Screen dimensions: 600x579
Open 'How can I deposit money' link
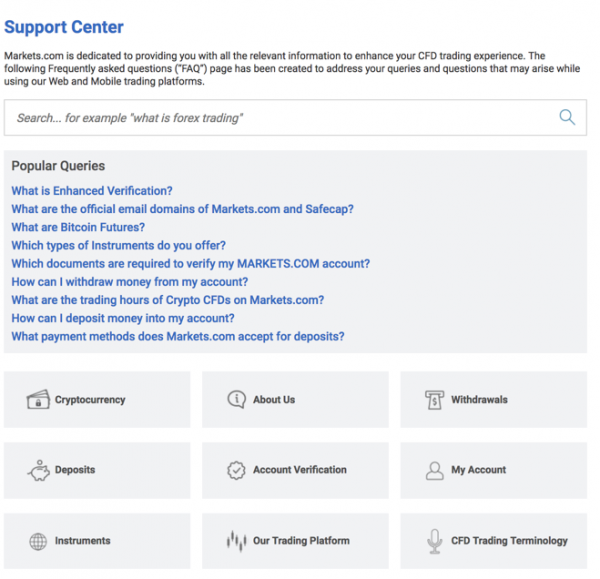click(123, 318)
